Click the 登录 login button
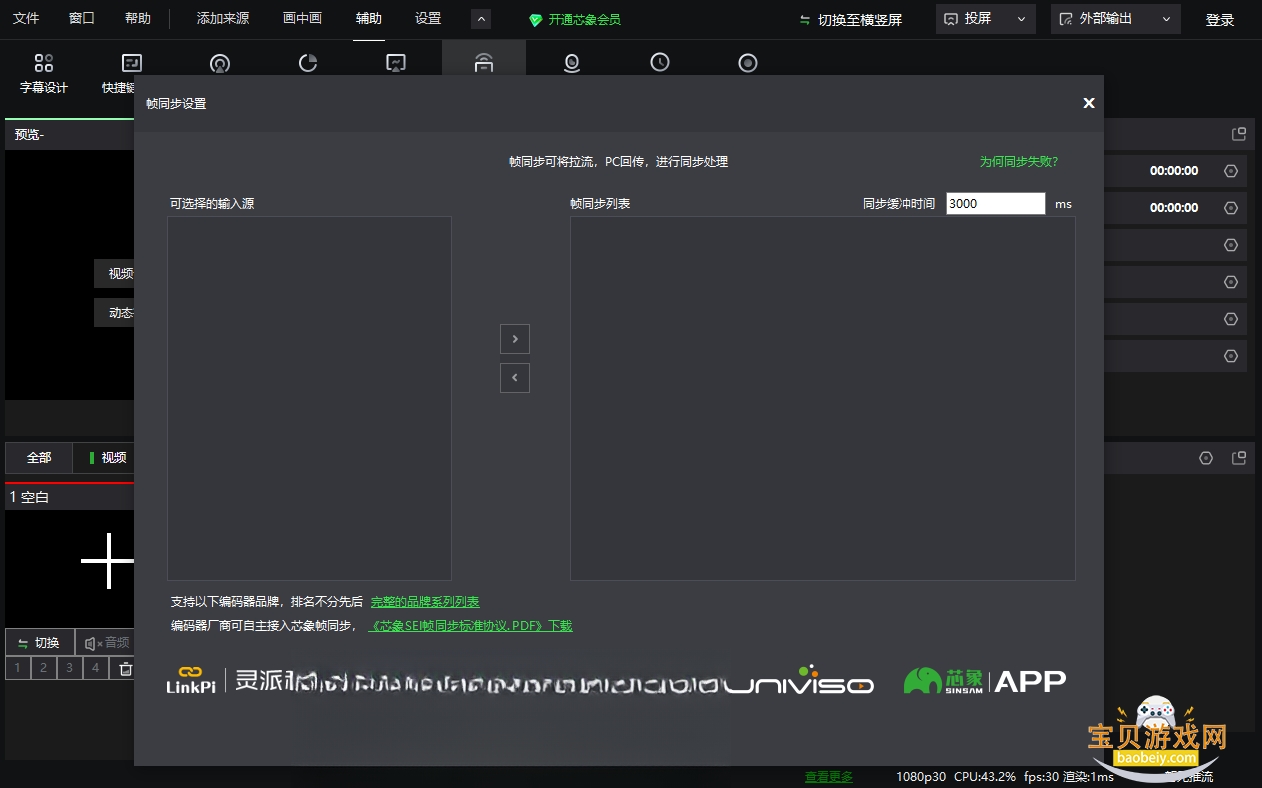This screenshot has width=1262, height=788. click(x=1220, y=19)
